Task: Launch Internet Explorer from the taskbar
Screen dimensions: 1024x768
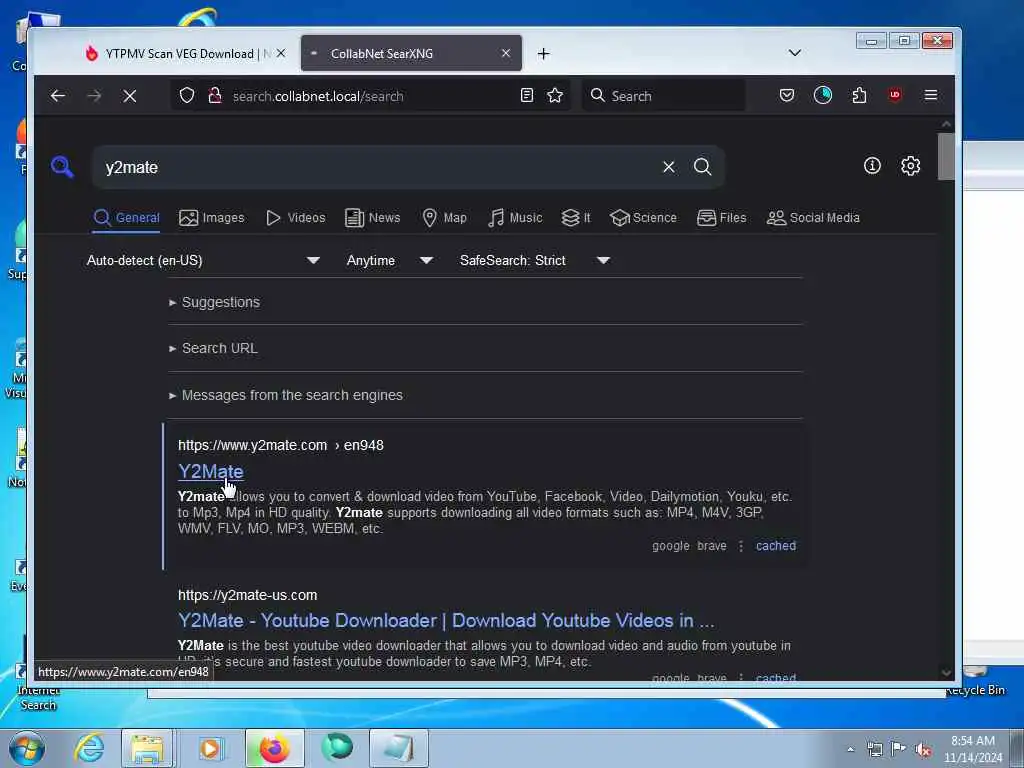Action: [x=89, y=748]
